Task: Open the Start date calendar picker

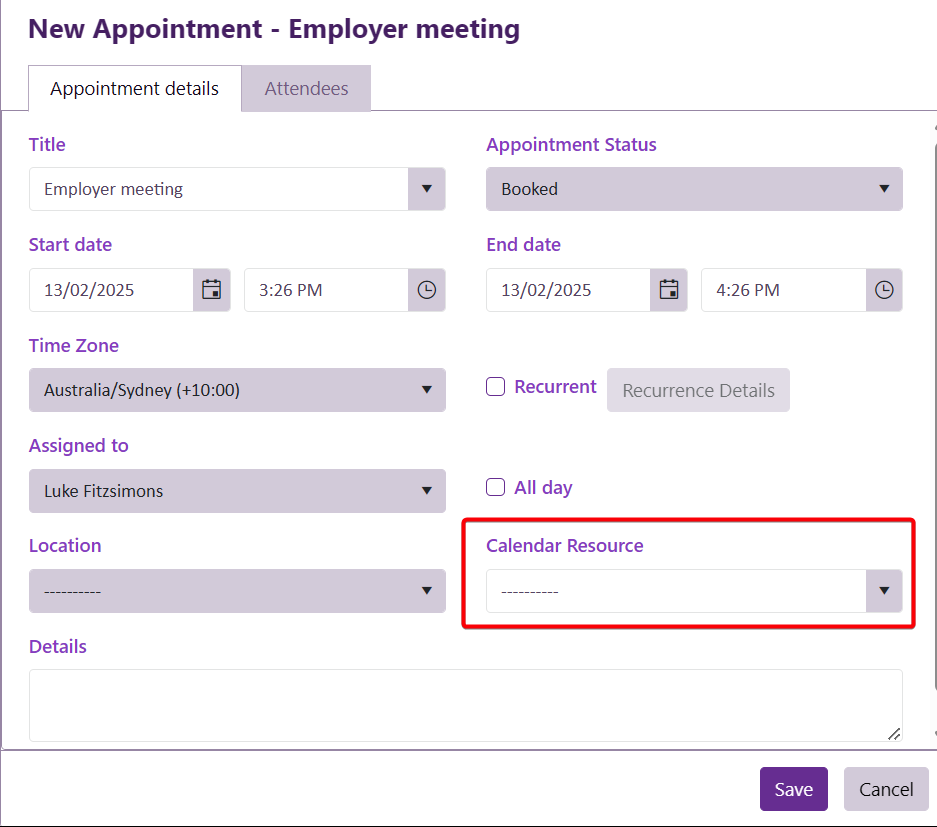Action: [211, 290]
